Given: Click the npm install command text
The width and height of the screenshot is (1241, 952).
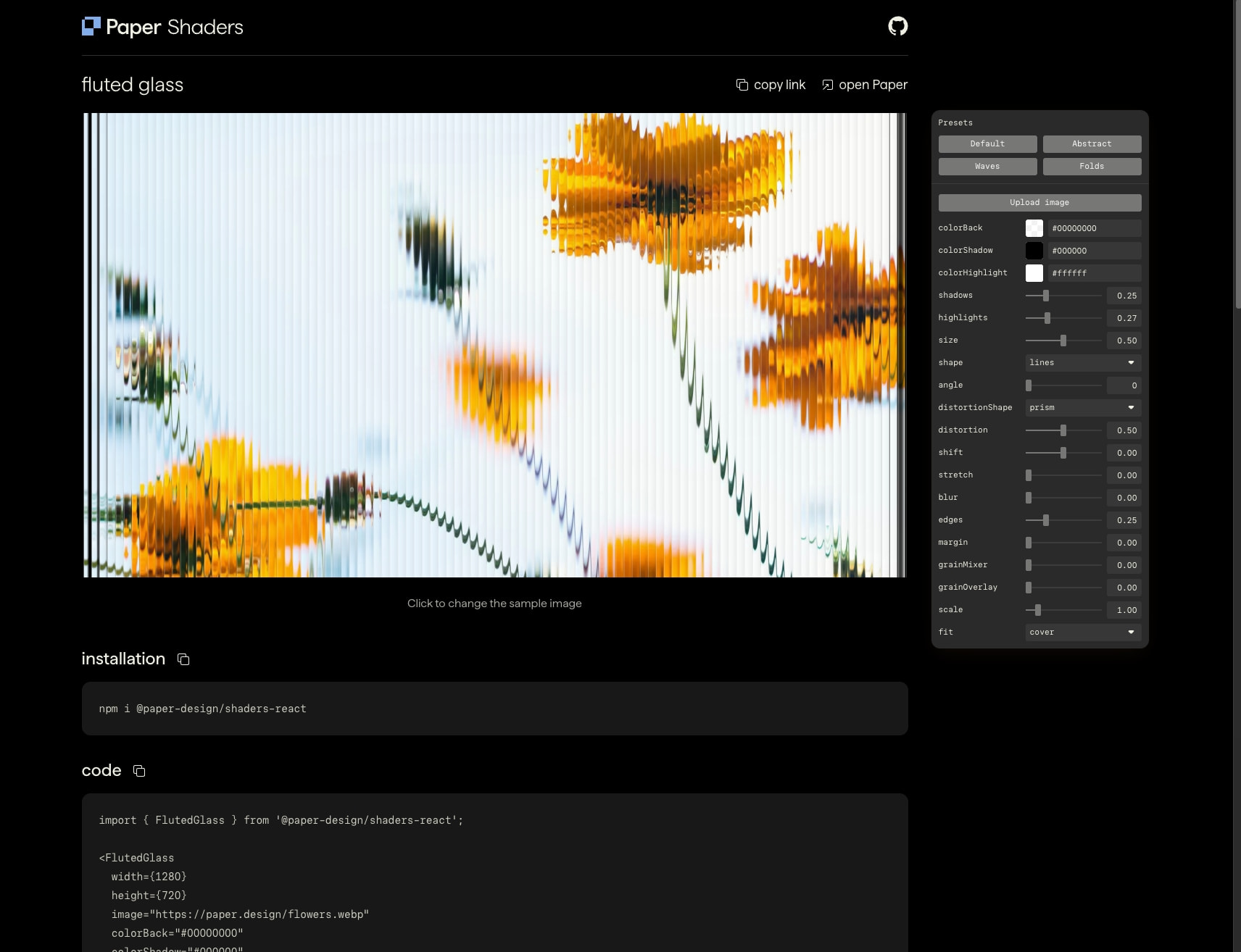Looking at the screenshot, I should point(203,709).
